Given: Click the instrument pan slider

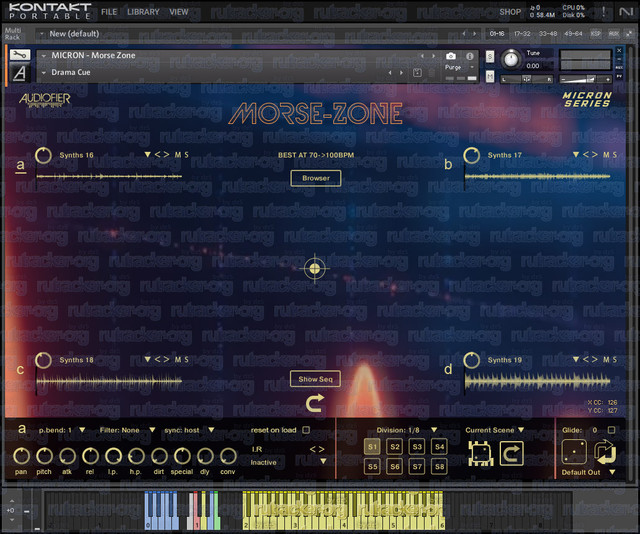Looking at the screenshot, I should 527,79.
